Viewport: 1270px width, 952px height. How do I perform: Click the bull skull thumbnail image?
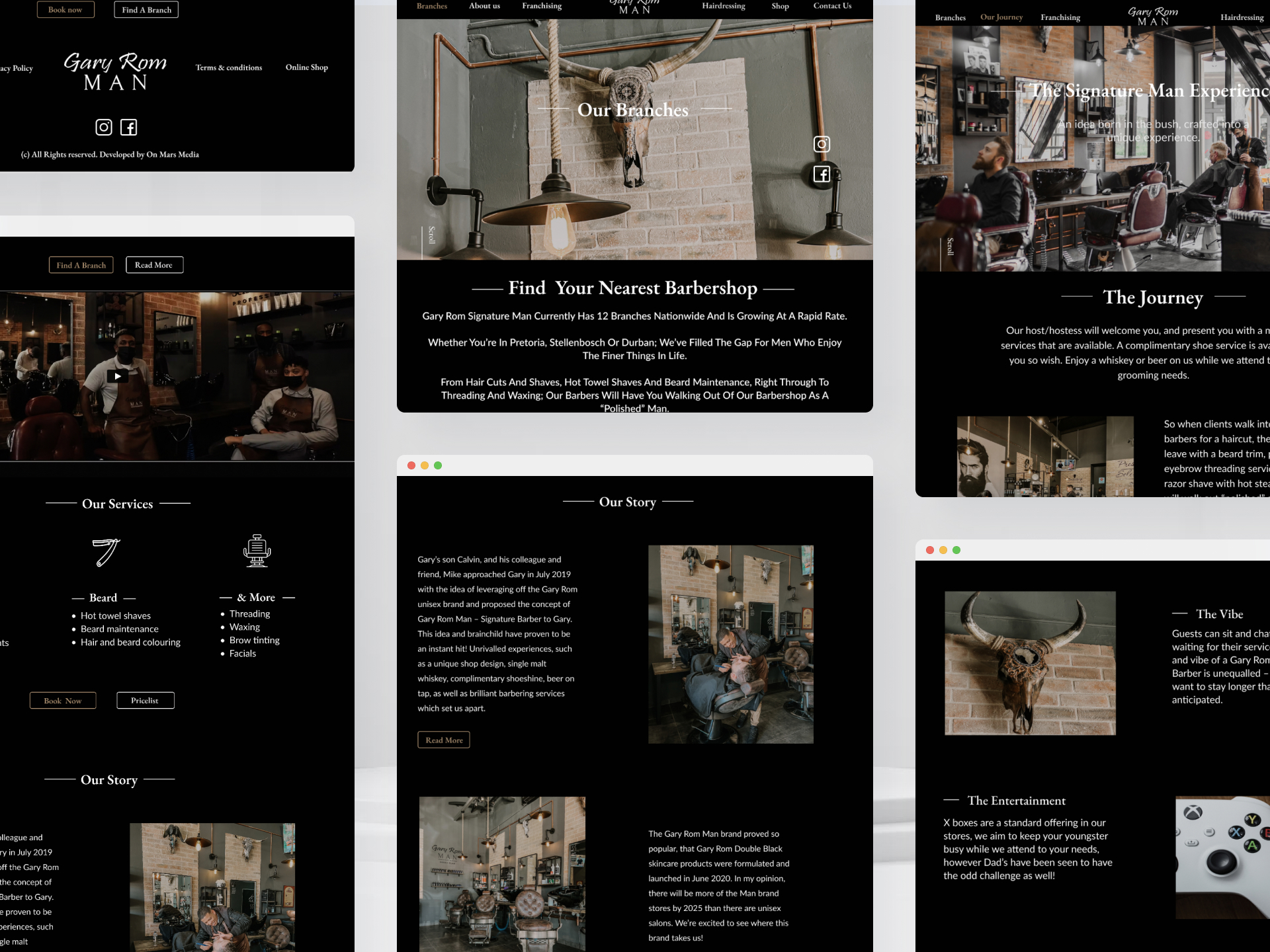(x=1030, y=663)
